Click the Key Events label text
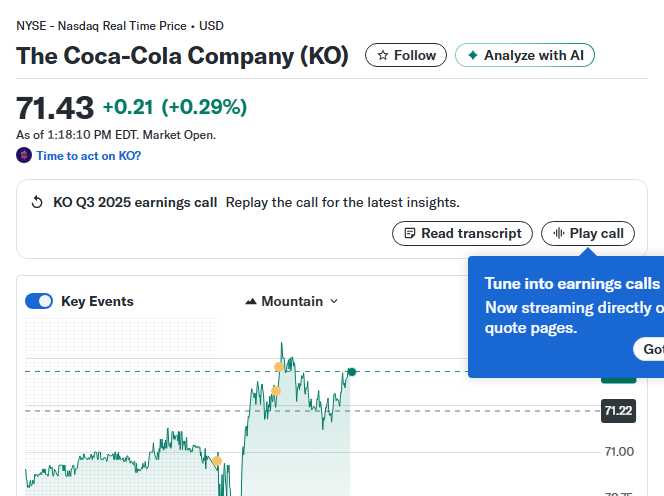The height and width of the screenshot is (496, 664). tap(97, 302)
